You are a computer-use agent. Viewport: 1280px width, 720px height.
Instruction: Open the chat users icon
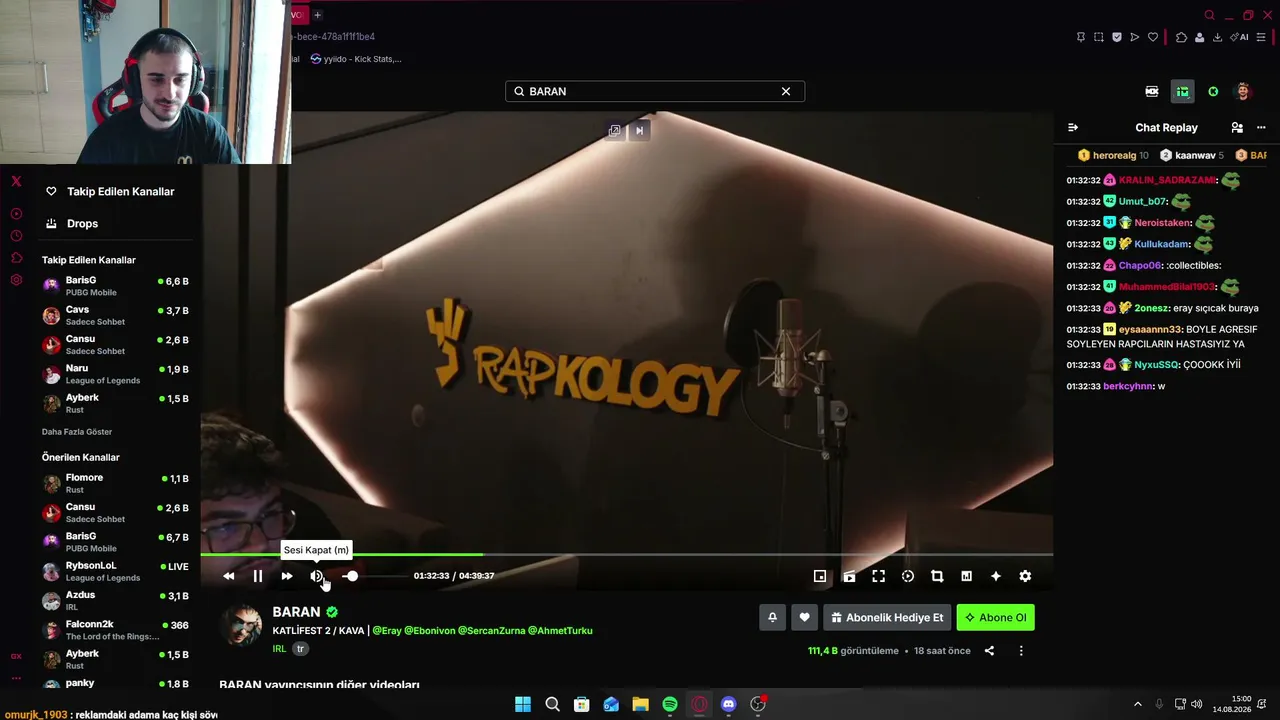click(1237, 128)
